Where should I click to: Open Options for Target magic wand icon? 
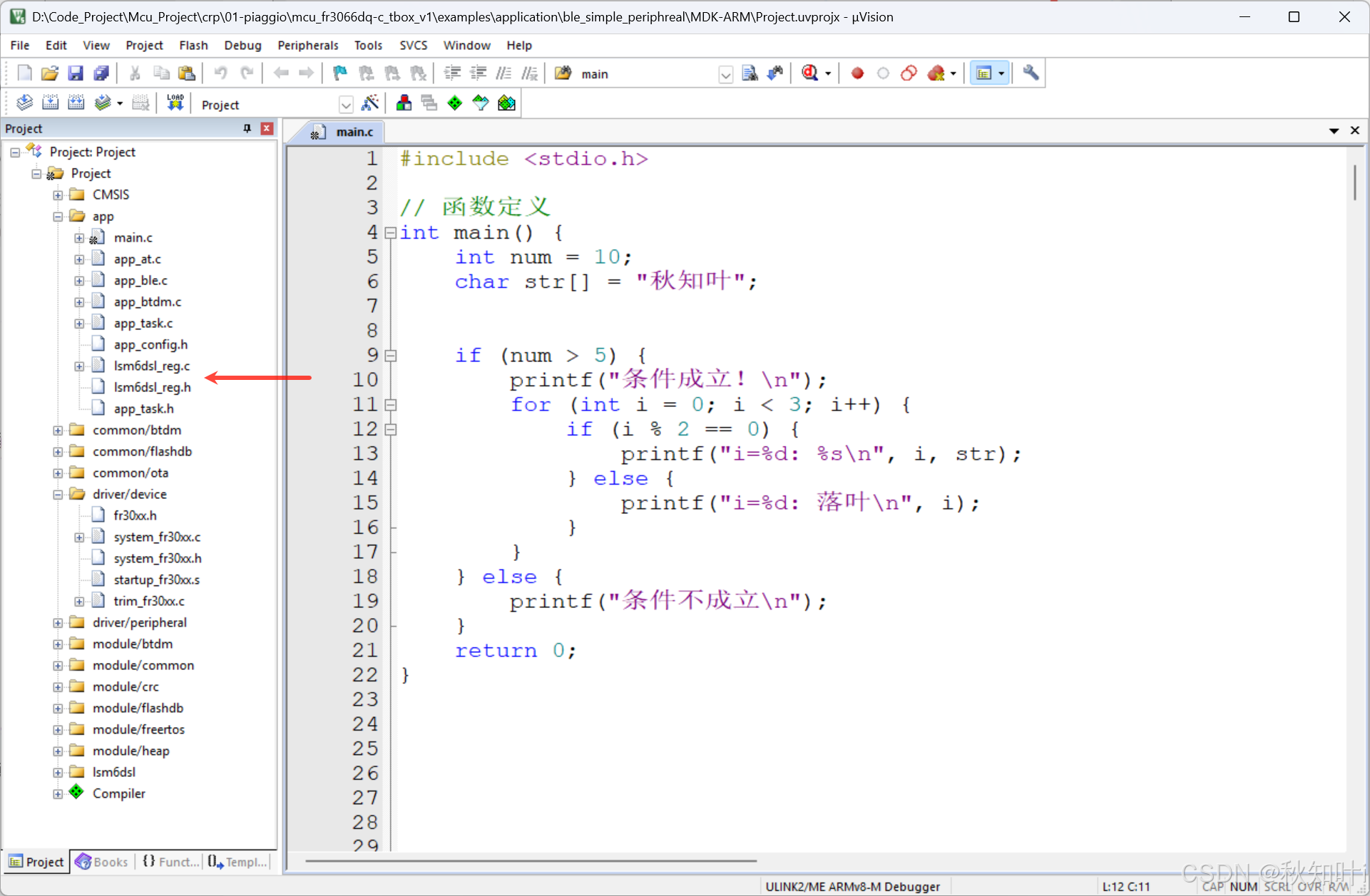(x=369, y=103)
